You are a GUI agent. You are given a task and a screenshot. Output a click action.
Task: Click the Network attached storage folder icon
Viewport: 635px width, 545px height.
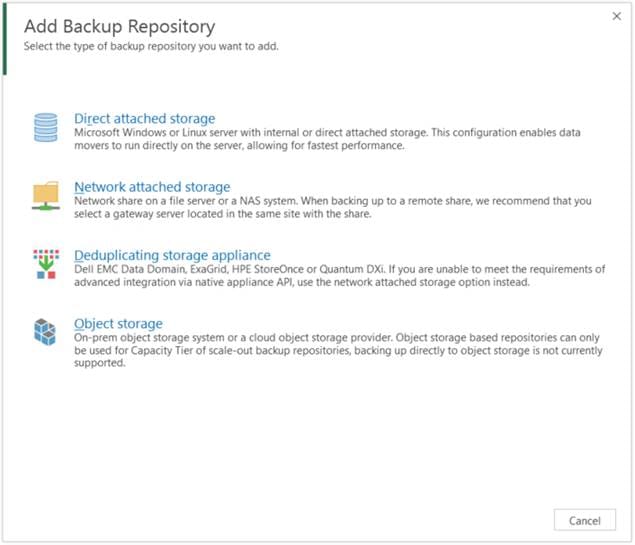point(46,196)
